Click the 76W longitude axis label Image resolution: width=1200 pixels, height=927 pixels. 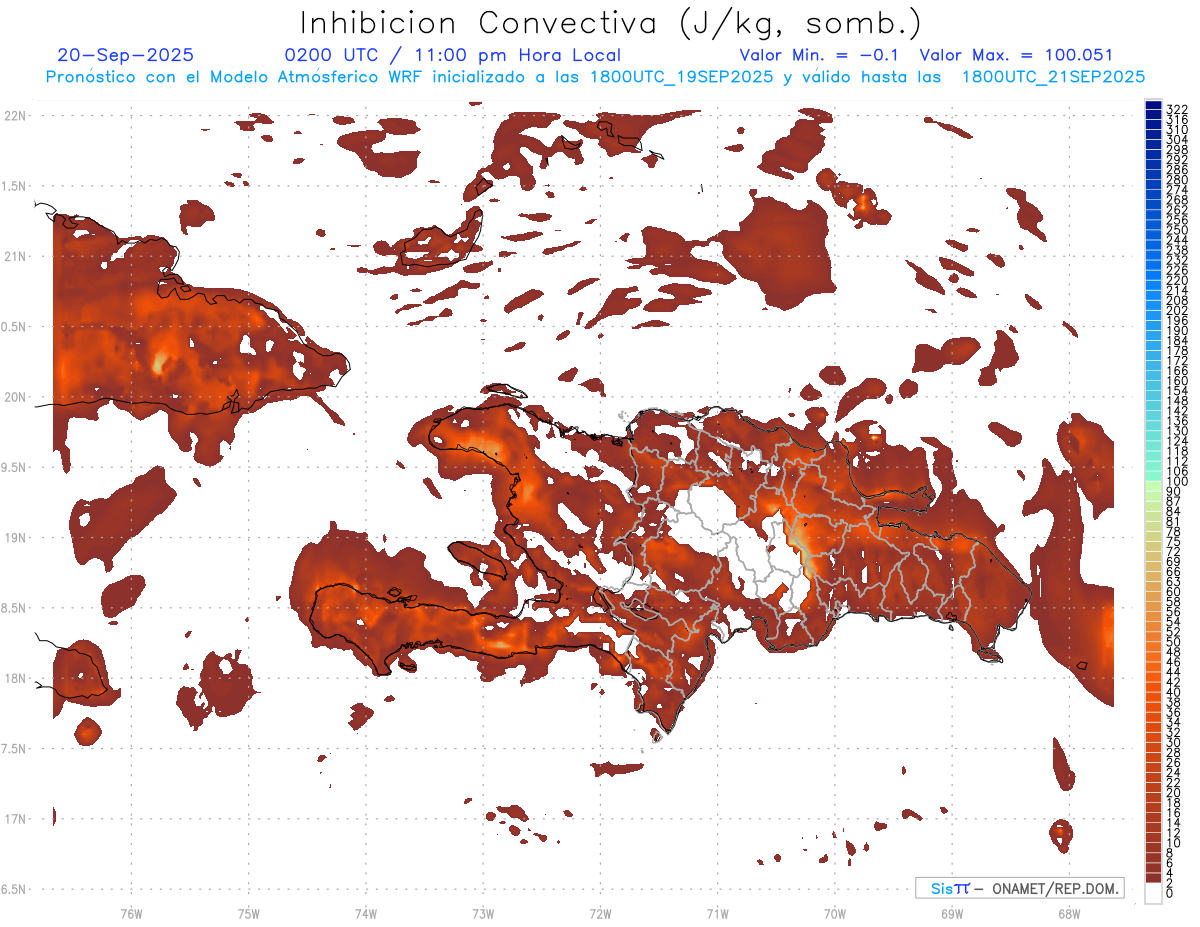[x=131, y=912]
